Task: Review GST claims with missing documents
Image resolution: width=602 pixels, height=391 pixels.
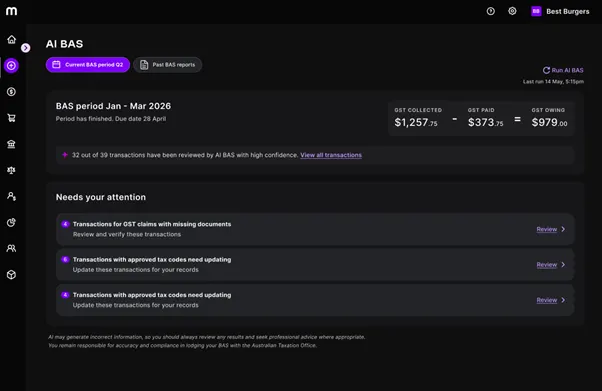Action: point(547,229)
